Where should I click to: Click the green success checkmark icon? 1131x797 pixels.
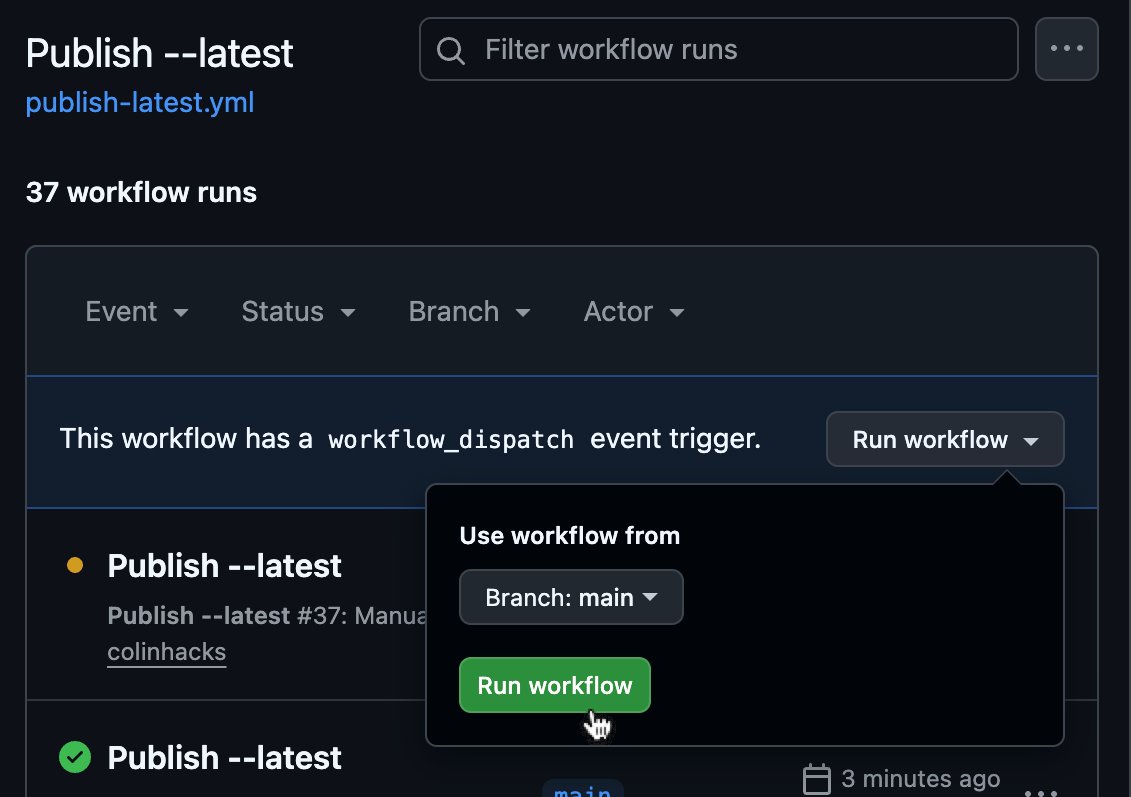[x=74, y=757]
